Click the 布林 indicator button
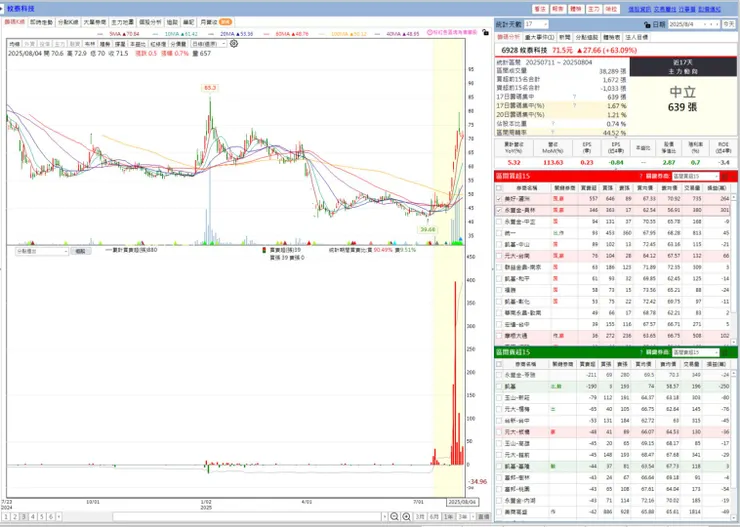 [90, 44]
